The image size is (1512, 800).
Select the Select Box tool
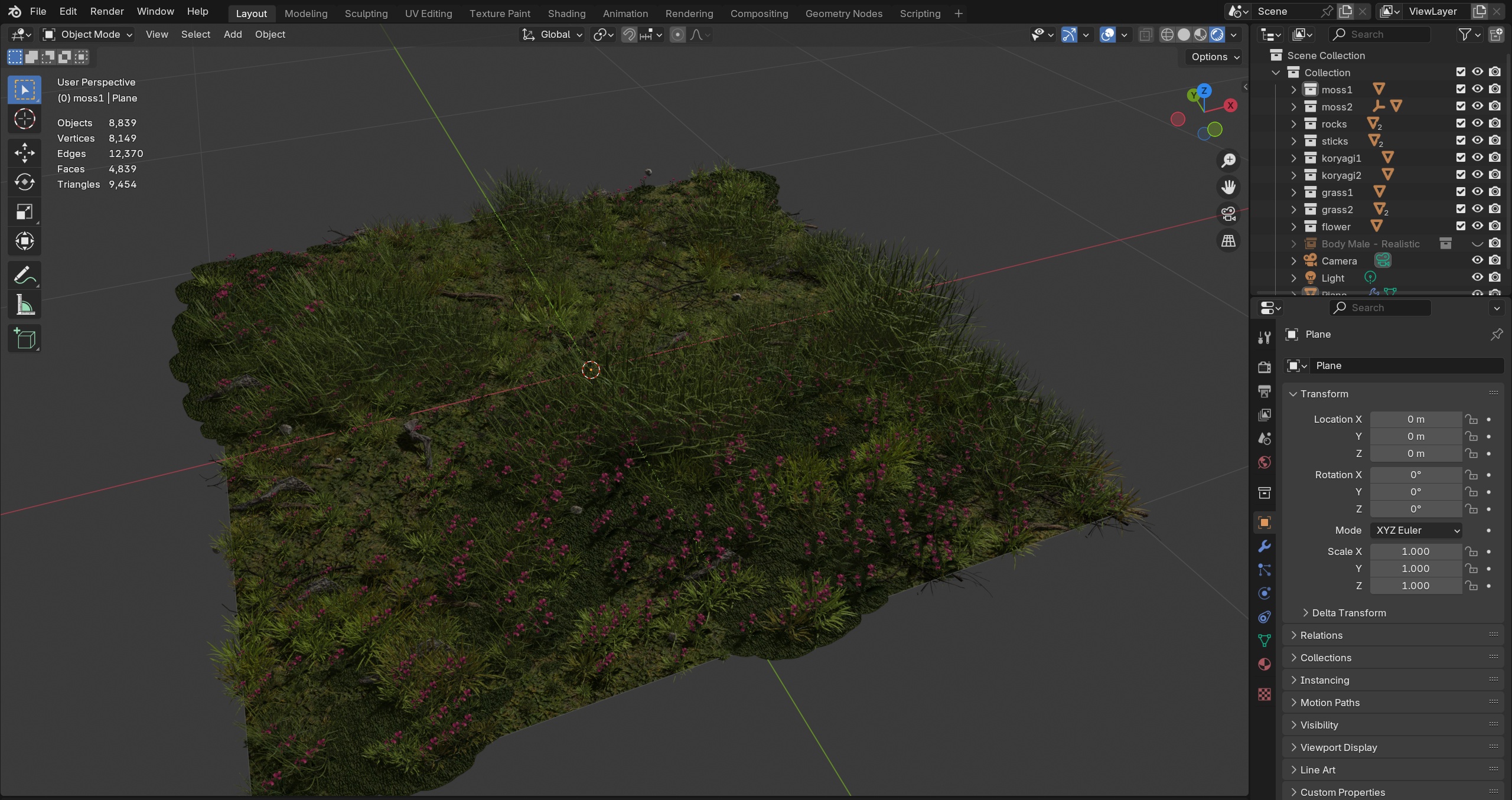pyautogui.click(x=24, y=90)
